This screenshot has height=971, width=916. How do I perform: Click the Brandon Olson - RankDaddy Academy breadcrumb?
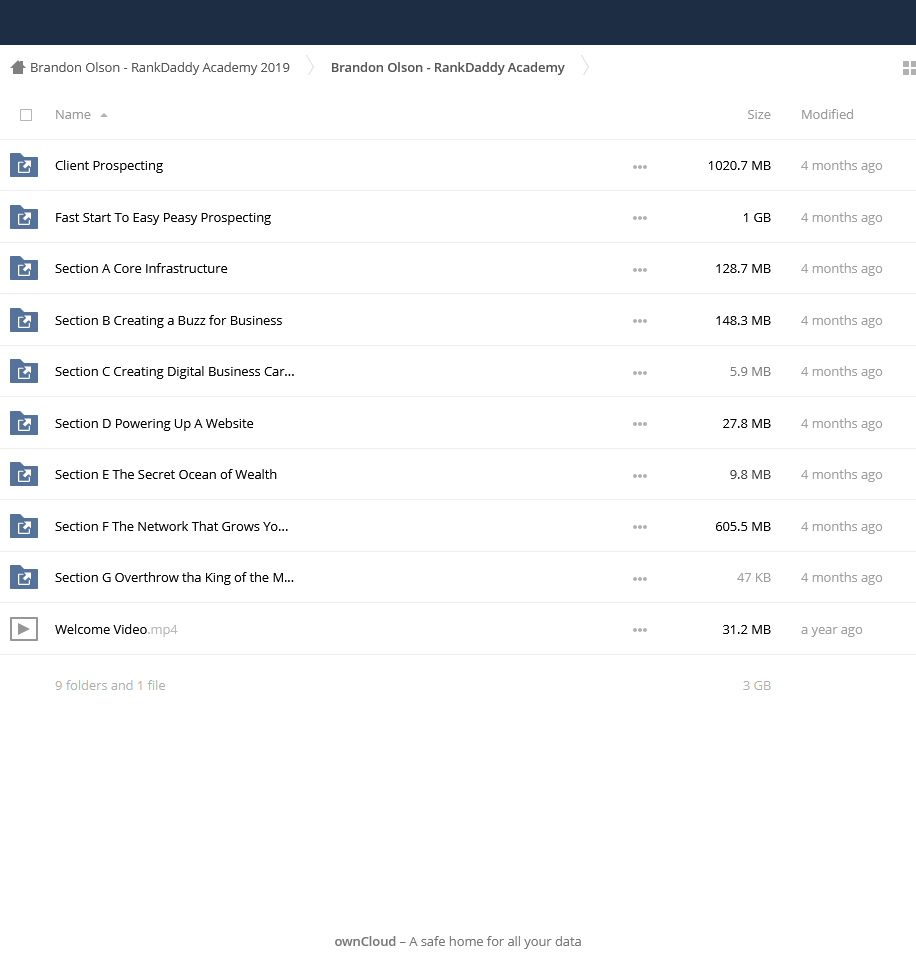(448, 67)
